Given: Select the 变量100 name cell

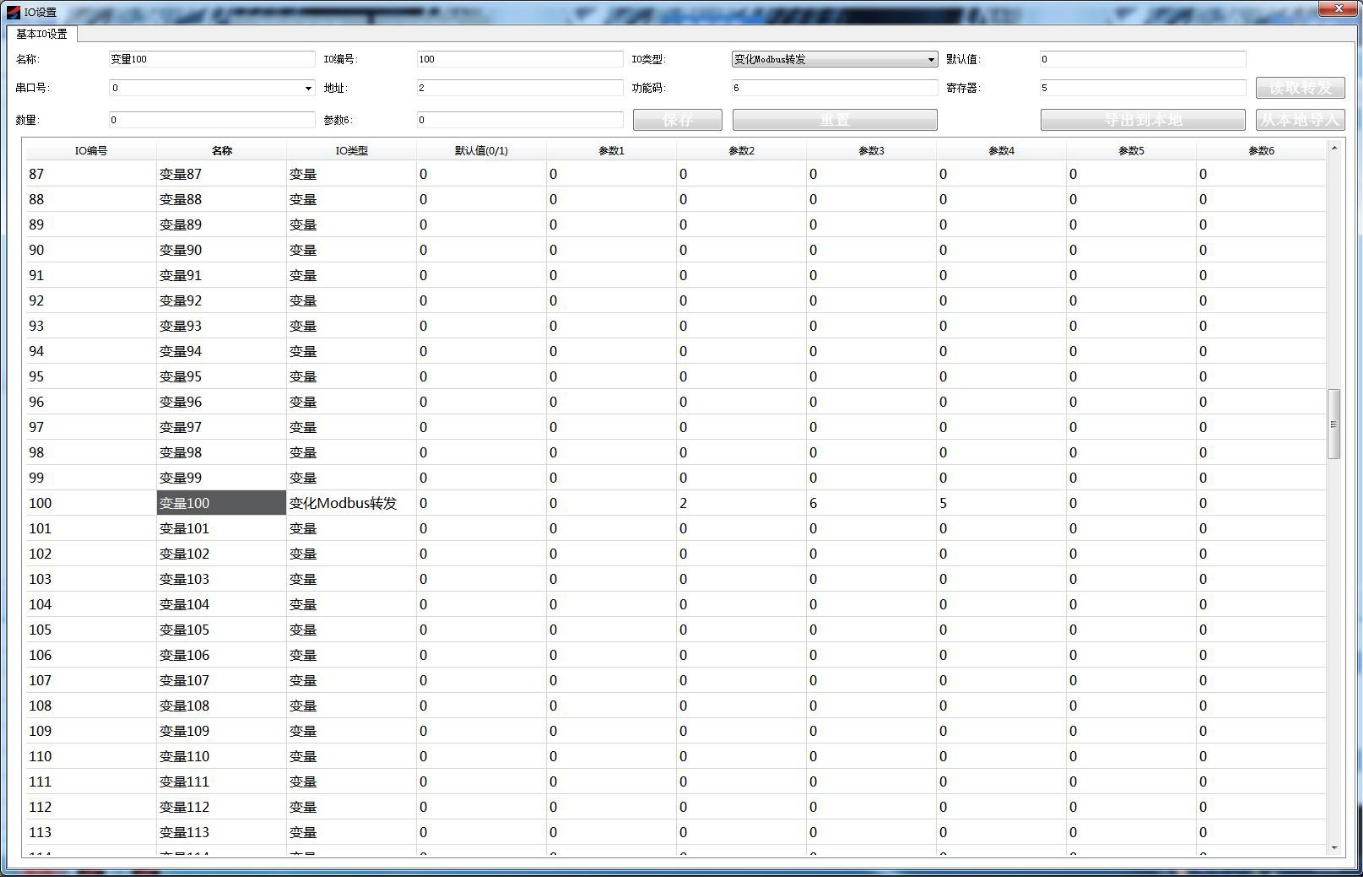Looking at the screenshot, I should pos(221,503).
